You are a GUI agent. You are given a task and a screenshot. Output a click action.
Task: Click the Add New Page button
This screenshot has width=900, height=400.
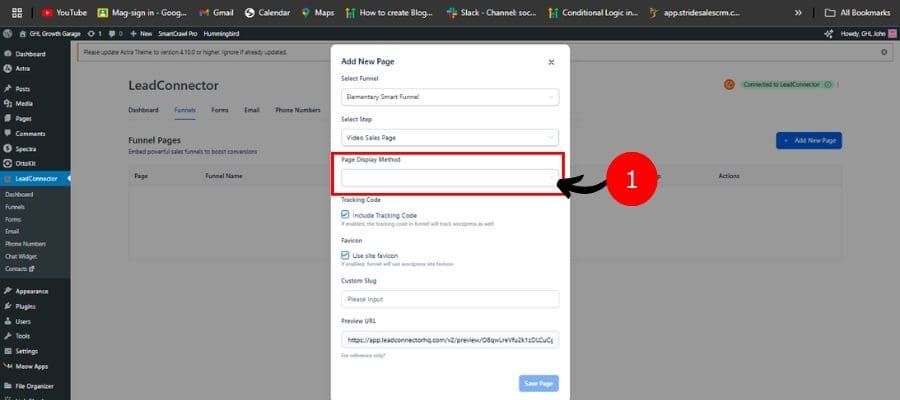tap(809, 141)
